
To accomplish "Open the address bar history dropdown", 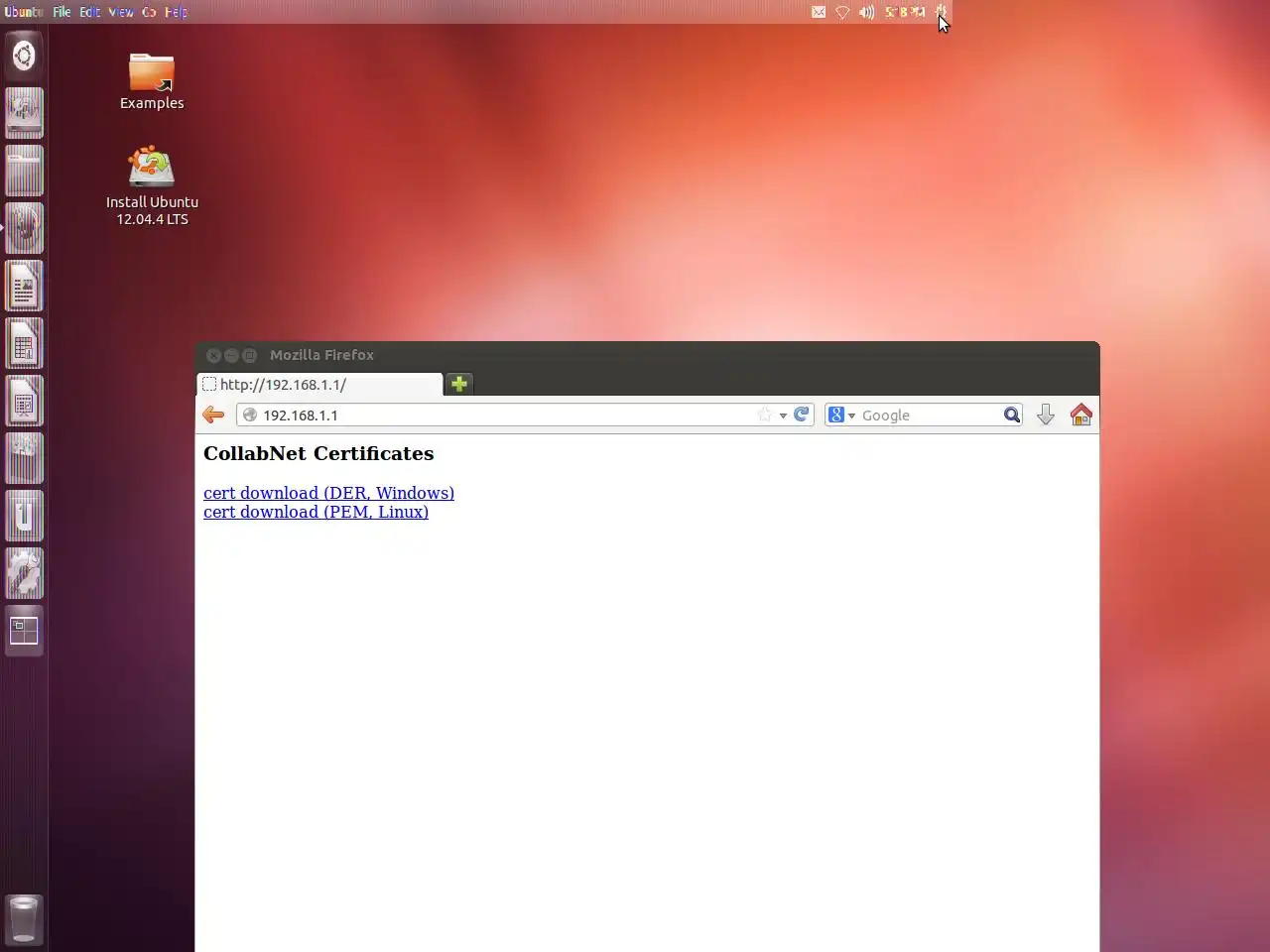I will 783,416.
